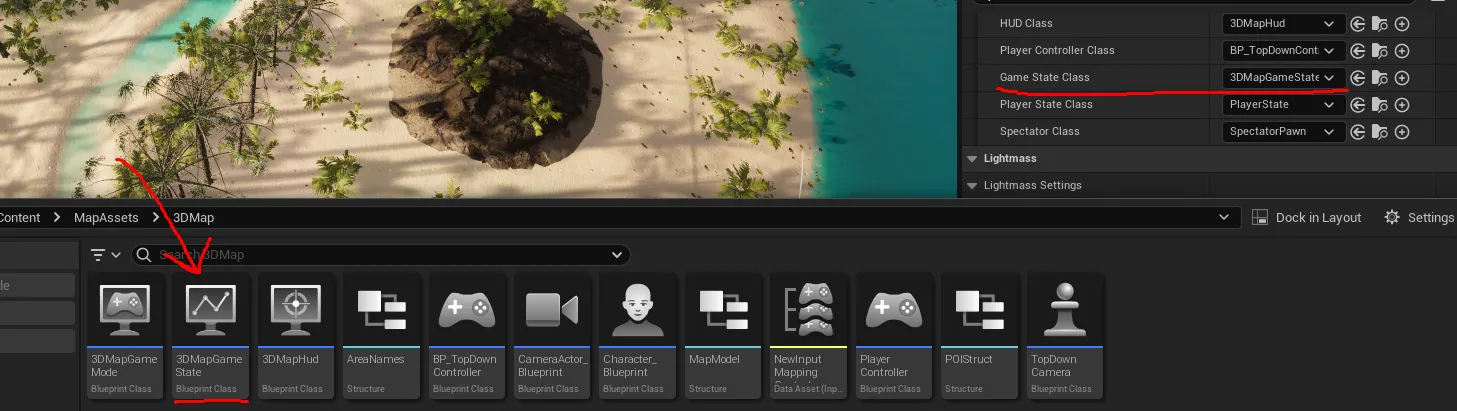This screenshot has width=1457, height=411.
Task: Browse to HUD Class asset in Content Browser
Action: point(1380,24)
